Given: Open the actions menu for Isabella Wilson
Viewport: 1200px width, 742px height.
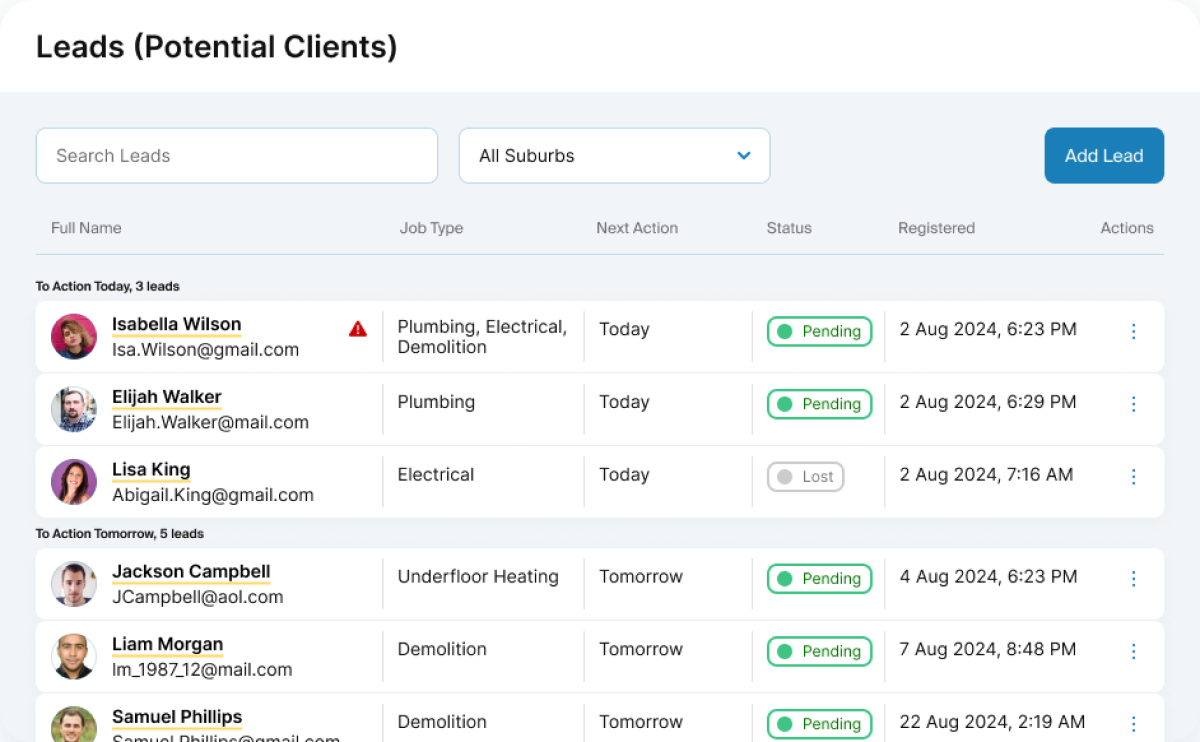Looking at the screenshot, I should (1133, 331).
